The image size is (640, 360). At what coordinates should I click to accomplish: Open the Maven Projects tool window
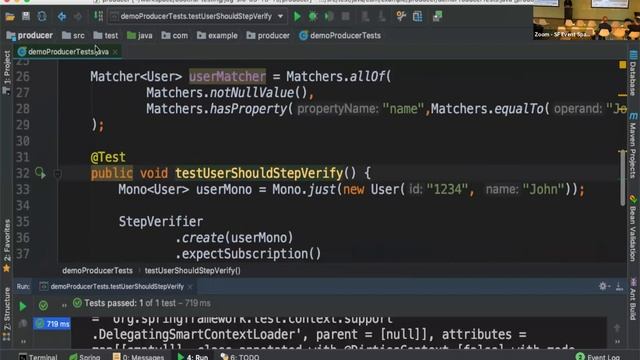point(633,145)
